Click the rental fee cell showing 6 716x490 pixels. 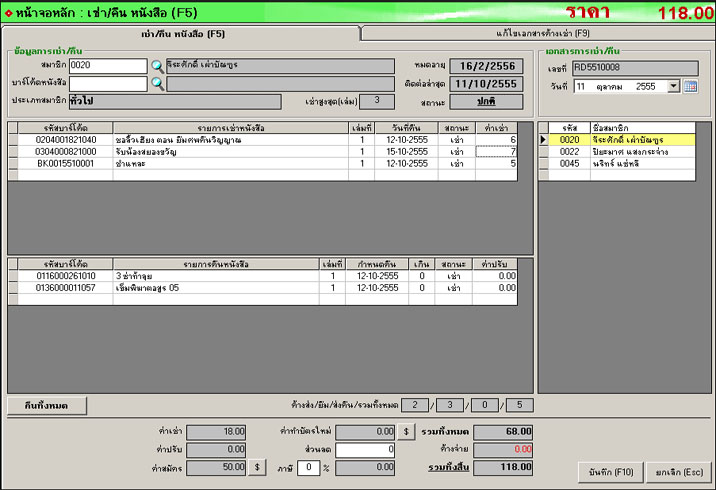[x=496, y=140]
